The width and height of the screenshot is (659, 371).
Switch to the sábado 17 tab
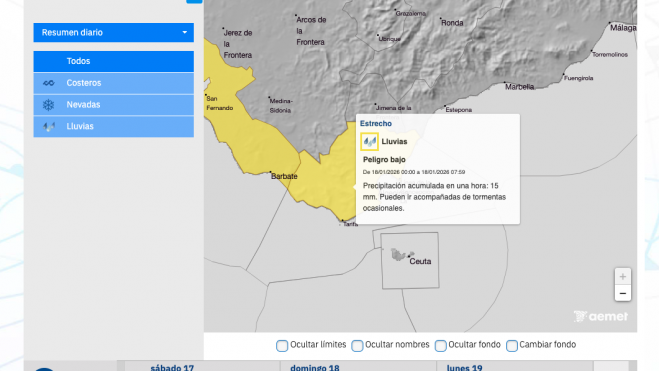(172, 368)
